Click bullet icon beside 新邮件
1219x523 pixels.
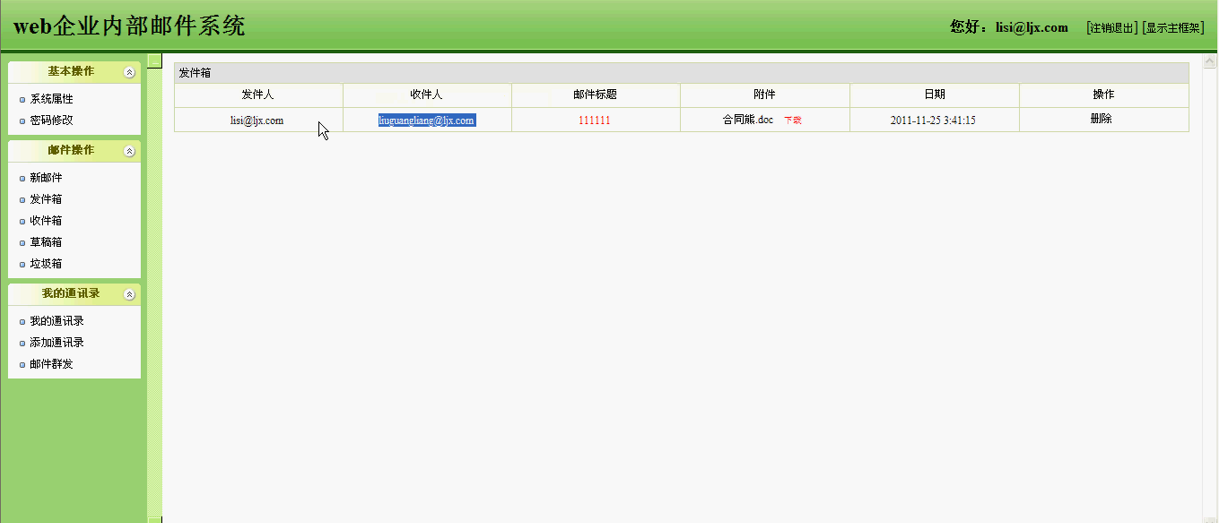click(22, 179)
